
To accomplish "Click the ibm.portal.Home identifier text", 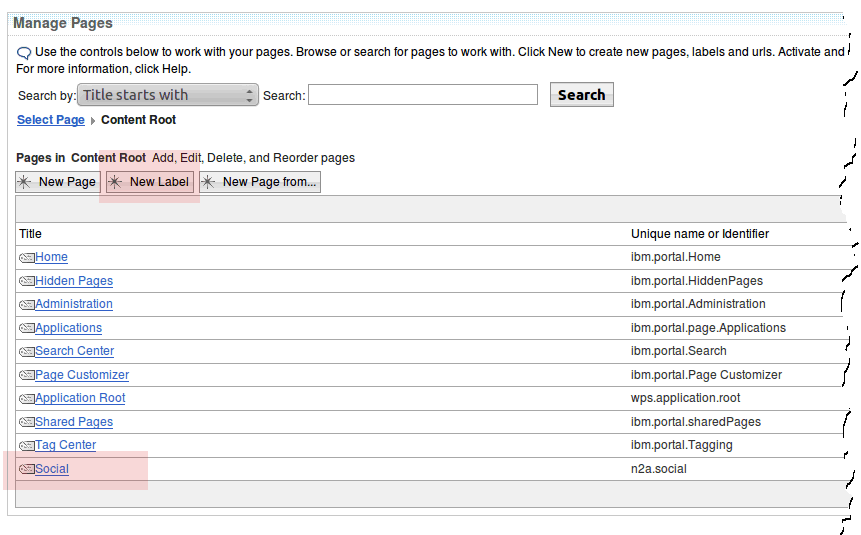I will (675, 257).
